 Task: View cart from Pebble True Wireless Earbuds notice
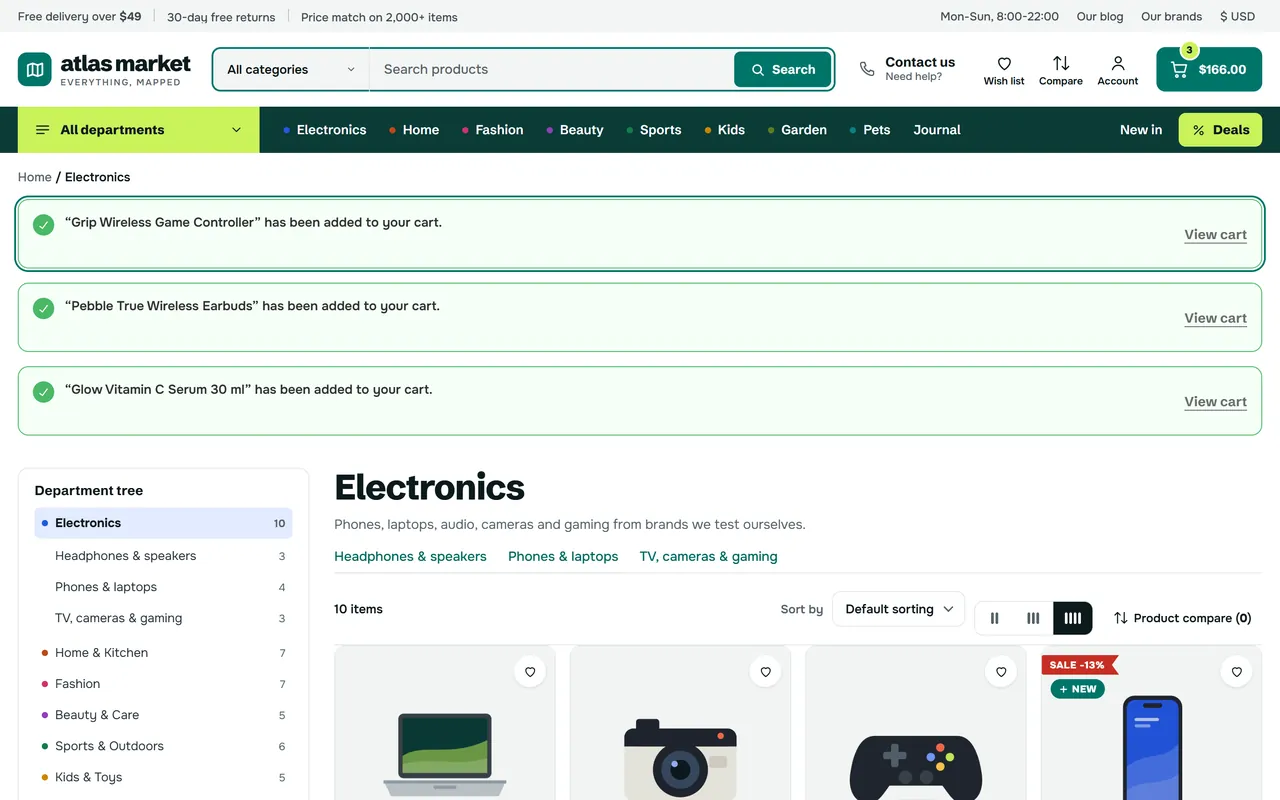1215,318
